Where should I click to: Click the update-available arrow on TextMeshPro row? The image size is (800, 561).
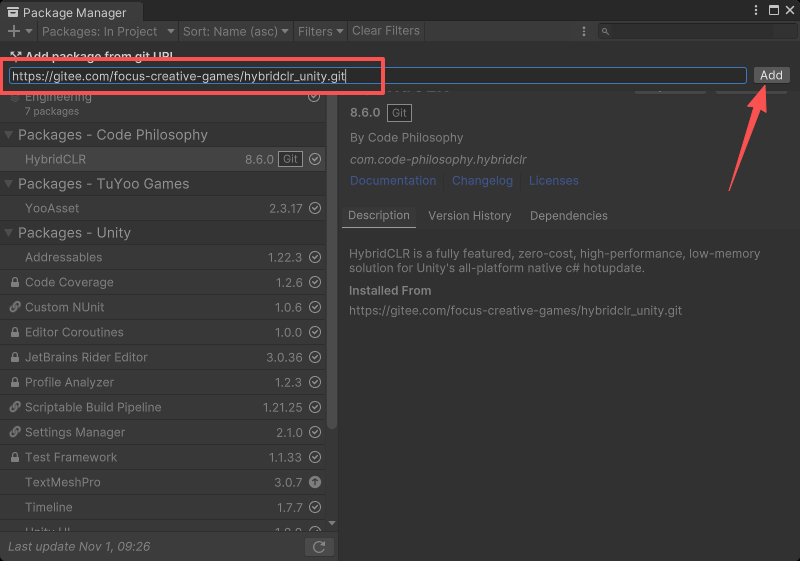(315, 482)
